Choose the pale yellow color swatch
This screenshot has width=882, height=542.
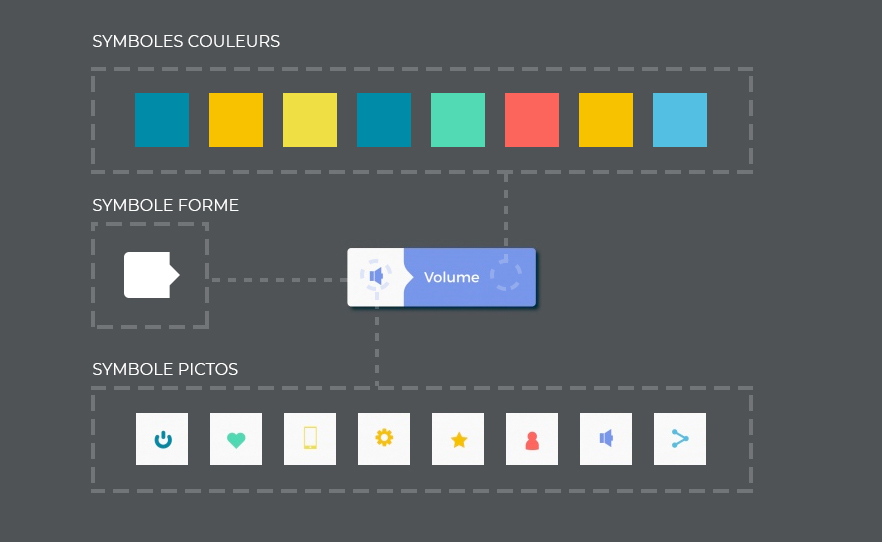[310, 120]
